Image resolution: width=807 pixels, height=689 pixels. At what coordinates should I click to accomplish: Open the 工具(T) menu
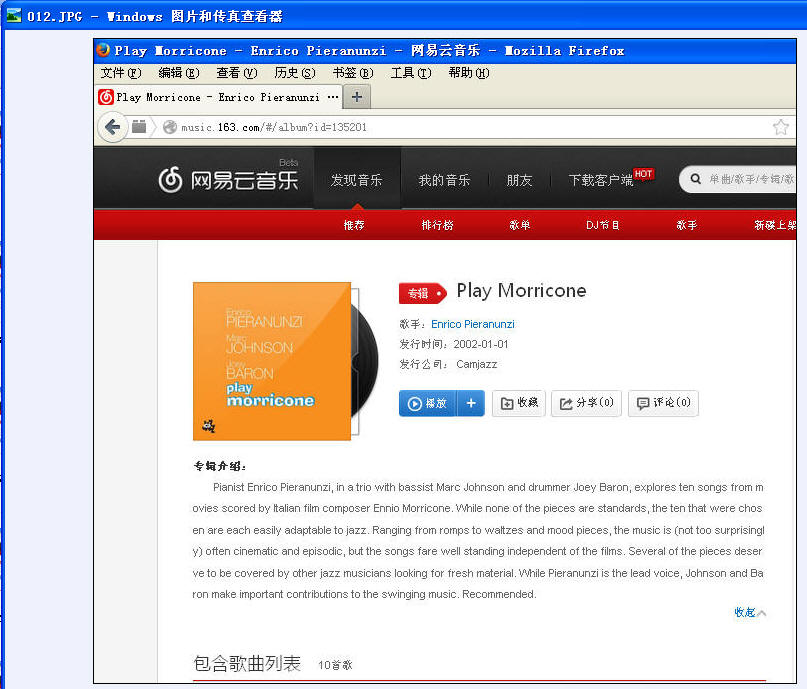(x=411, y=73)
